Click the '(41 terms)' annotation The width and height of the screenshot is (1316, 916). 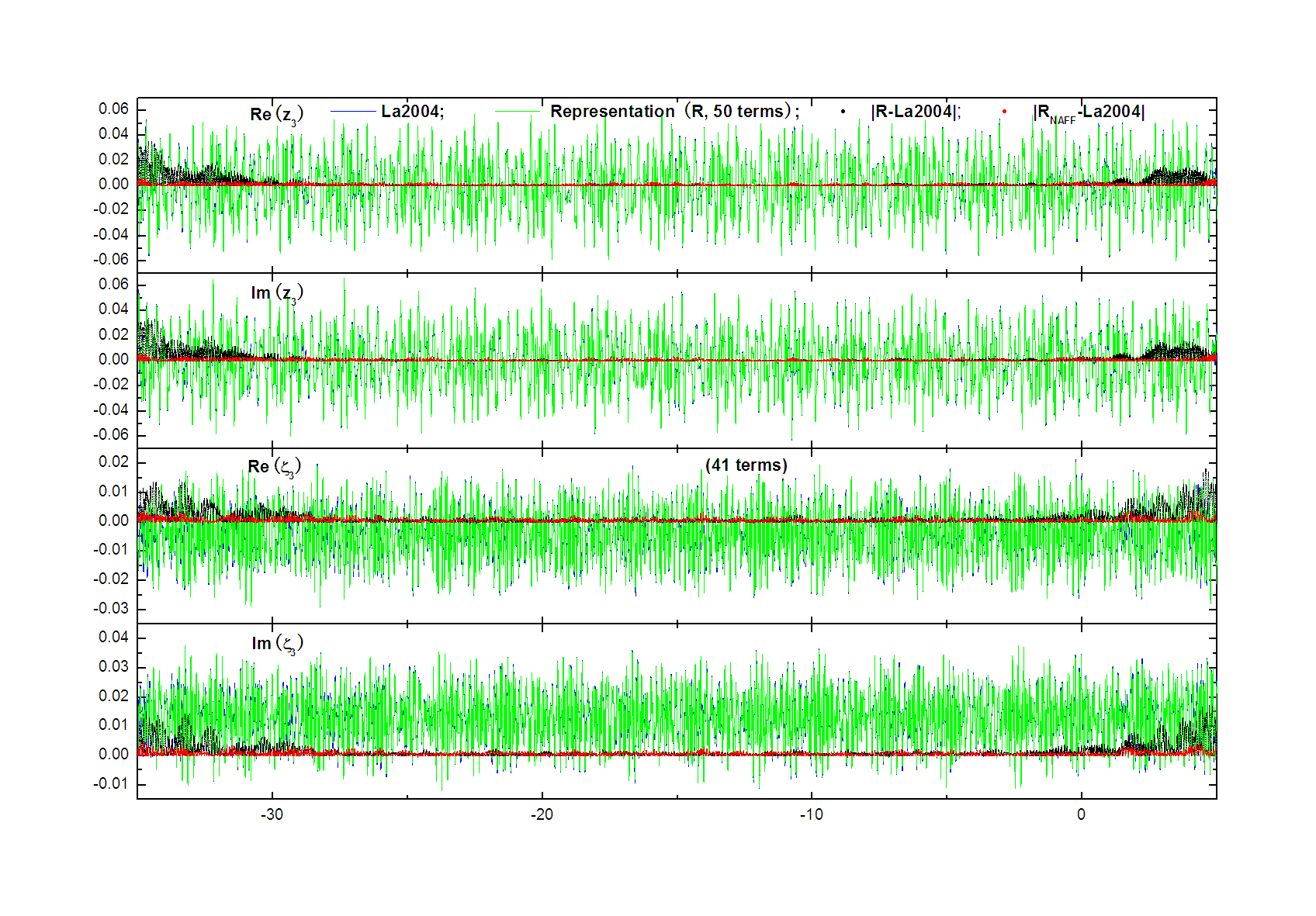[746, 465]
